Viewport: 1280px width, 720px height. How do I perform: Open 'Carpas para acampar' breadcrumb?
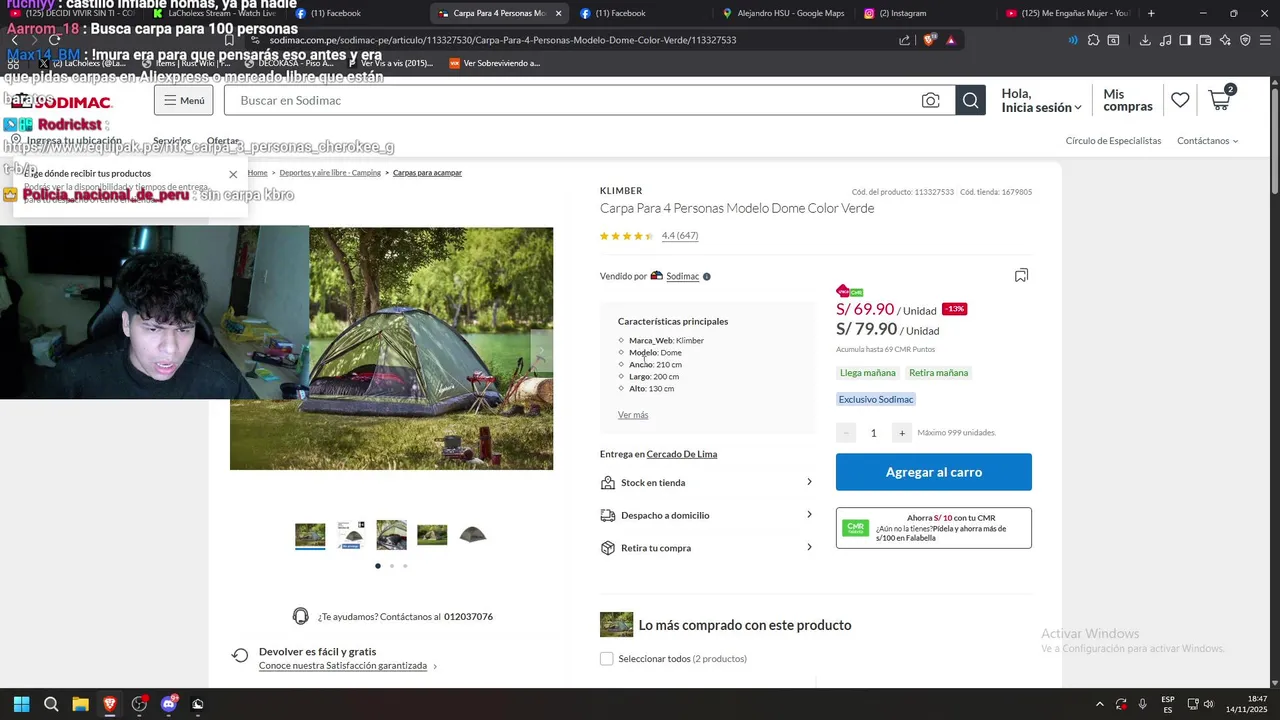click(427, 173)
